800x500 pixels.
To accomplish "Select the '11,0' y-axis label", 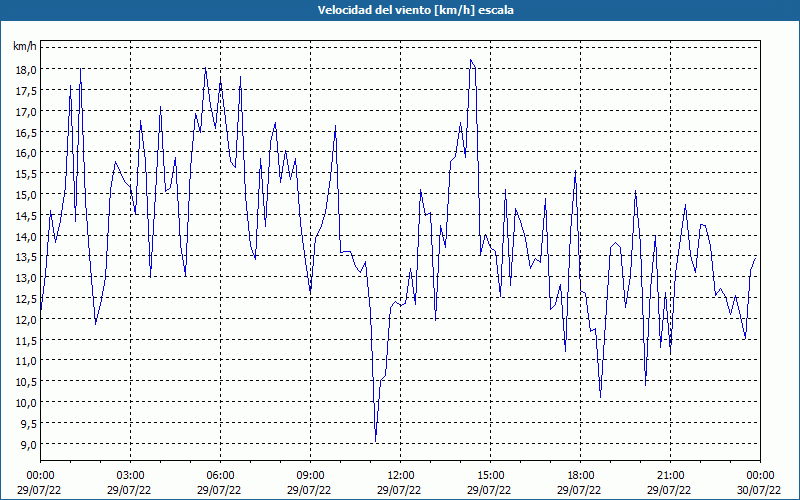I will (x=26, y=360).
